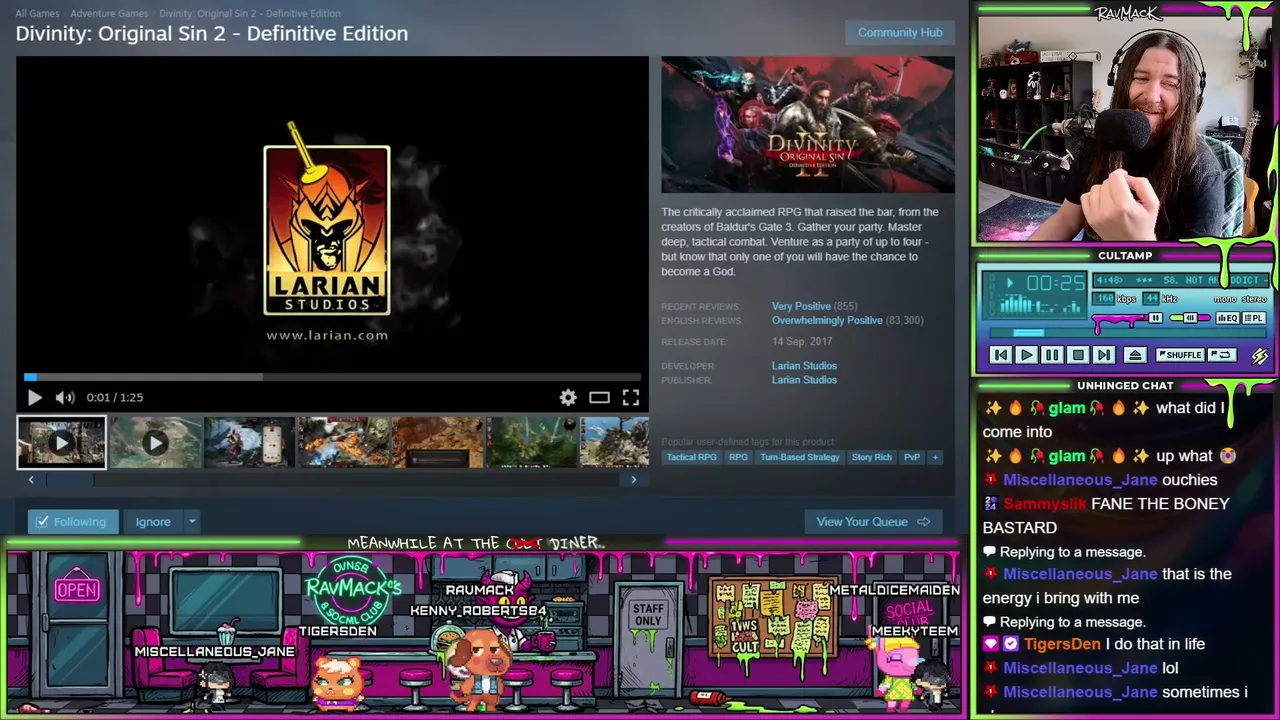
Task: Click the release date 14 Sep, 2017
Action: [x=802, y=342]
